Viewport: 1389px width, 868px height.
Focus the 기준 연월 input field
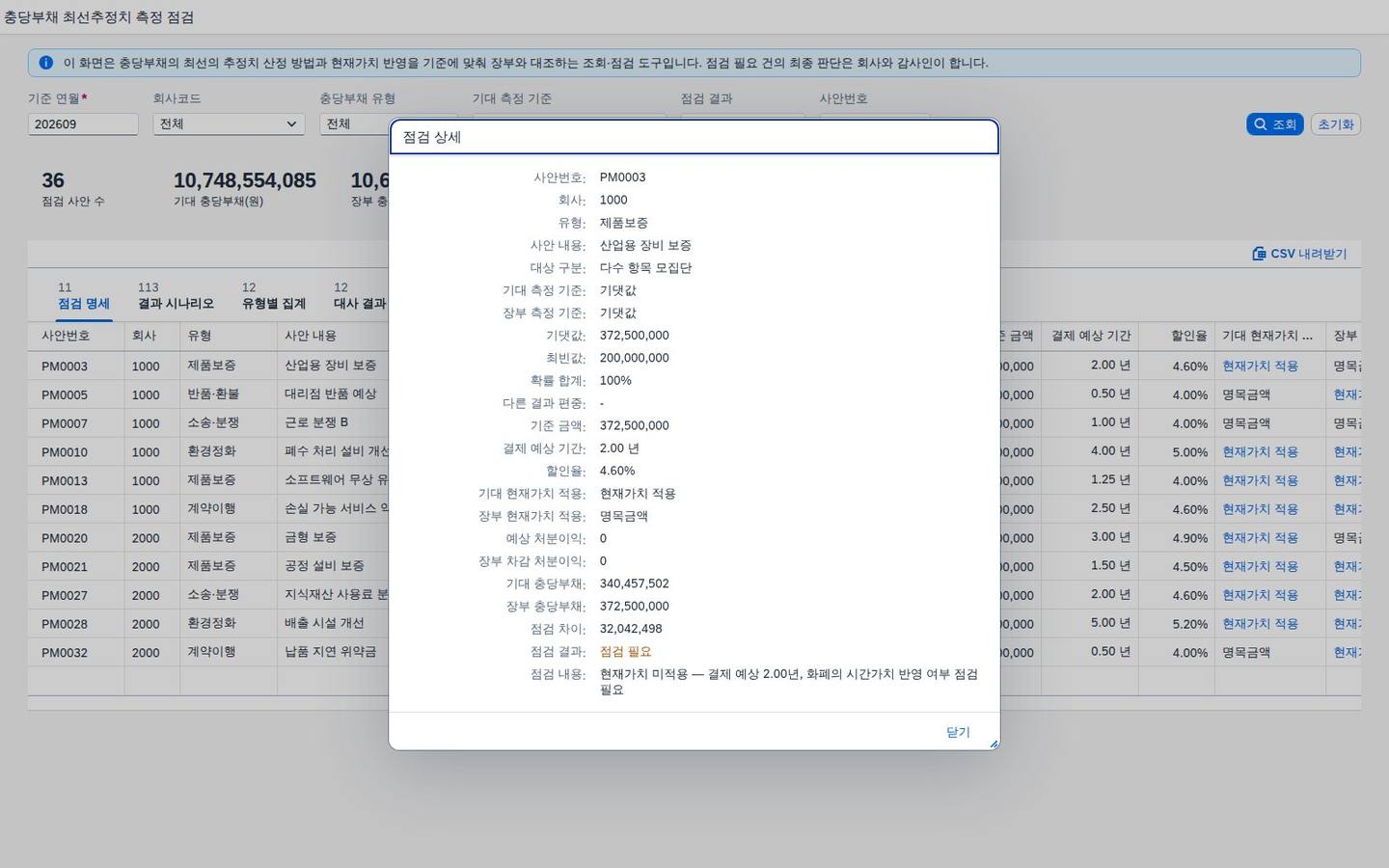click(83, 124)
